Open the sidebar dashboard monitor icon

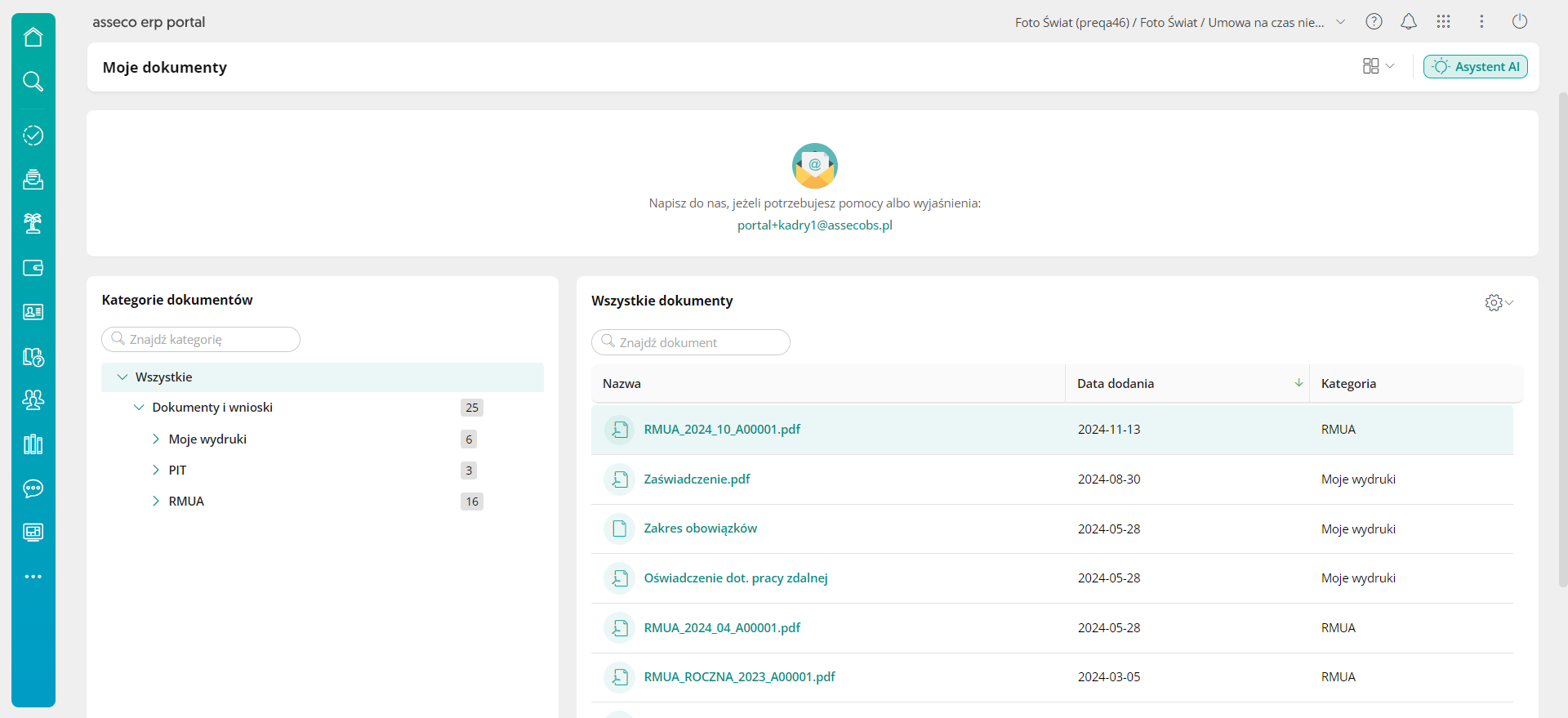[x=33, y=533]
